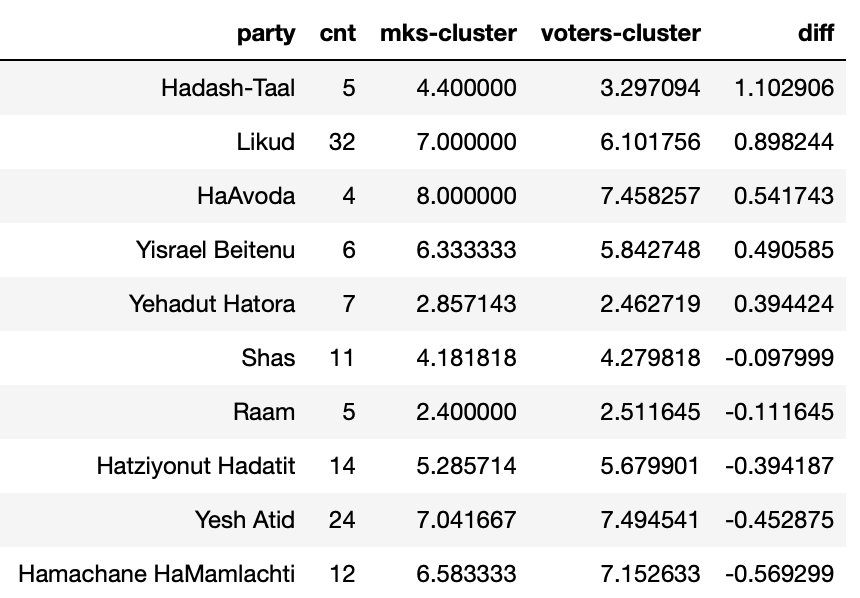Select the Likud party name
Image resolution: width=860 pixels, height=598 pixels.
(266, 142)
